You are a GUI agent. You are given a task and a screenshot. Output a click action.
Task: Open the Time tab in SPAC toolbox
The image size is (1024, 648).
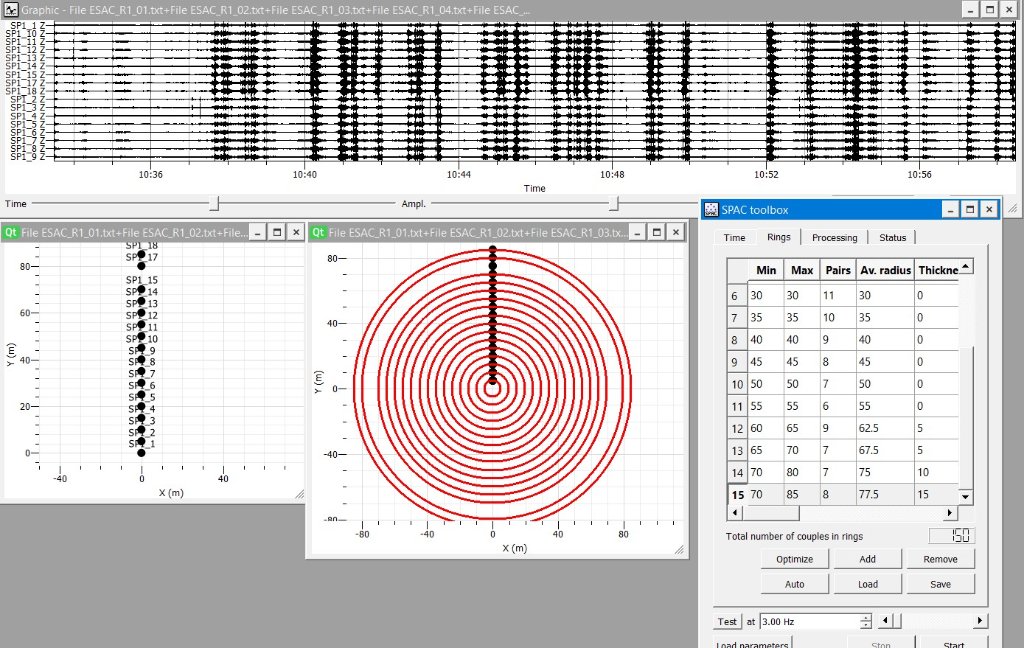tap(734, 238)
